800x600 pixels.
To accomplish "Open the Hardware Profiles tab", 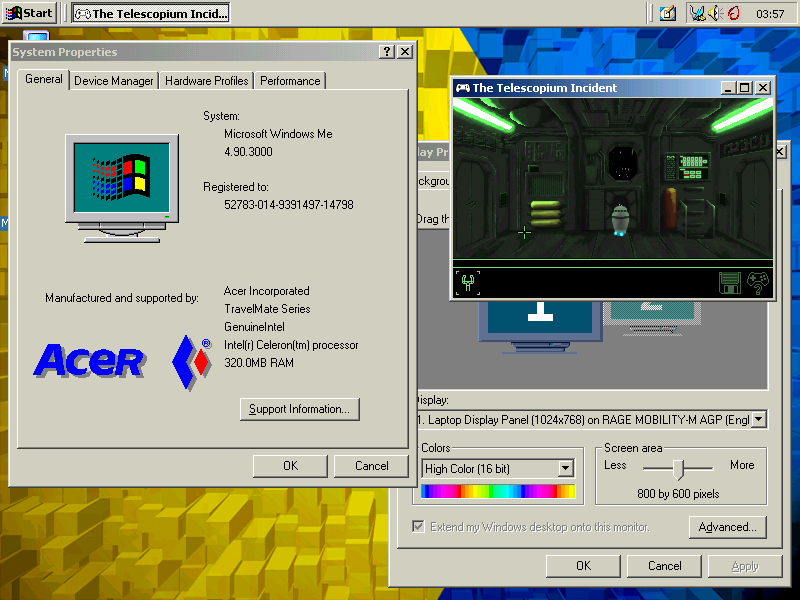I will (x=207, y=81).
